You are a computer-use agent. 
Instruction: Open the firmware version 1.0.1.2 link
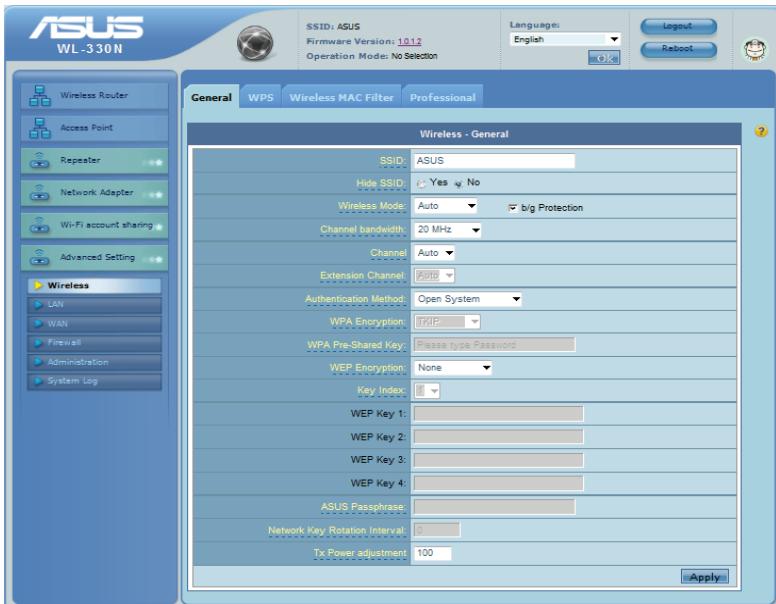[409, 42]
